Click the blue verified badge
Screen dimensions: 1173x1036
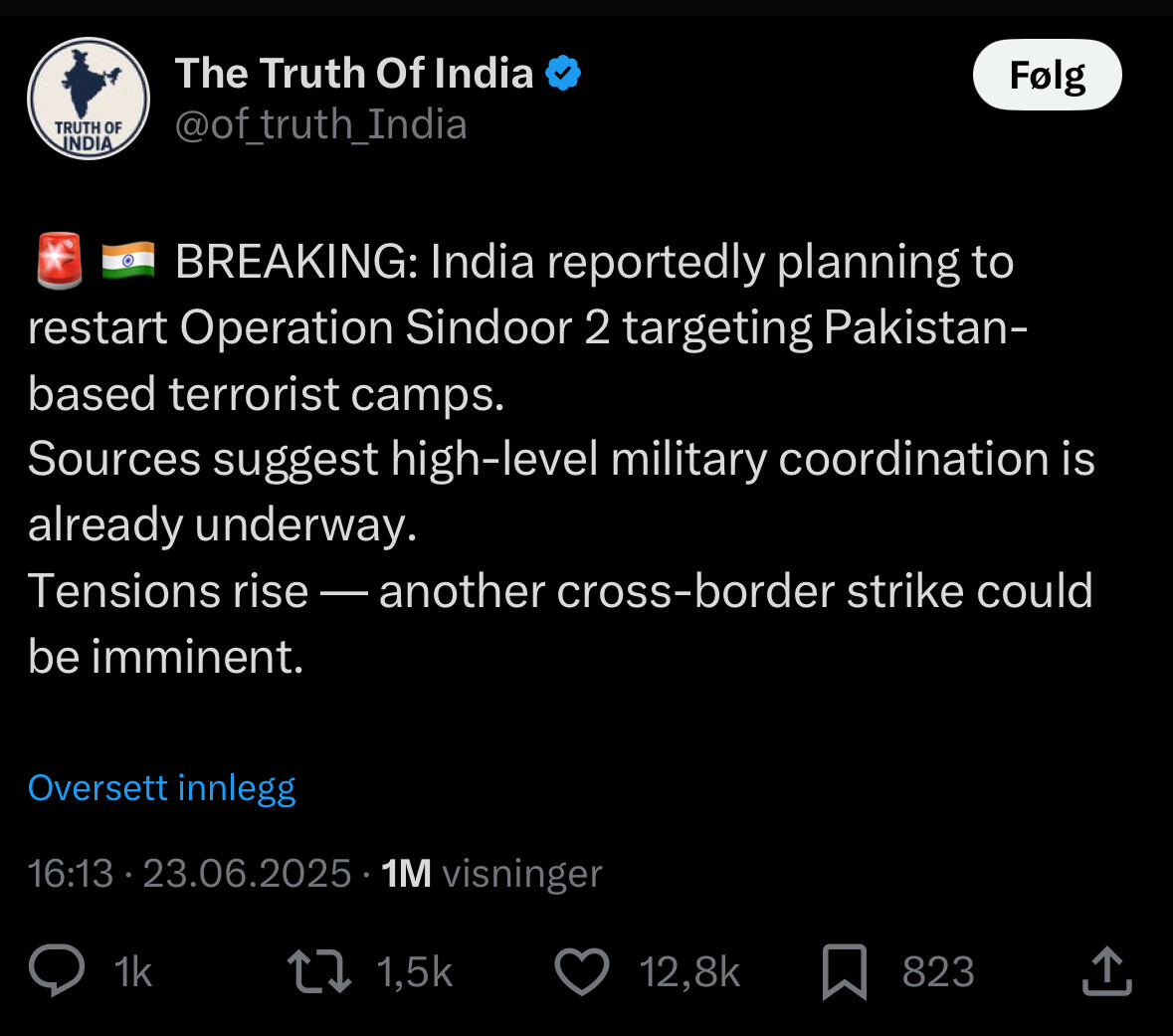(563, 74)
